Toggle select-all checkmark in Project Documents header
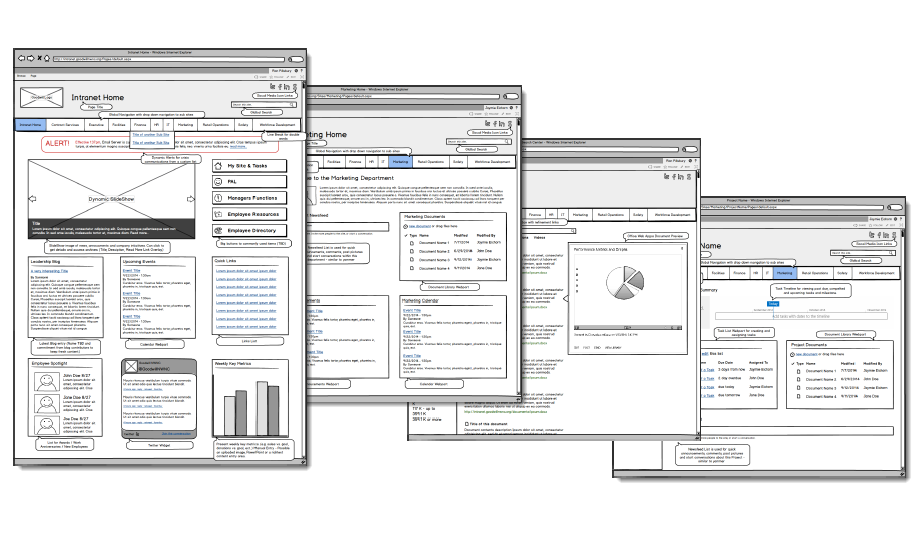This screenshot has height=538, width=920. tap(793, 364)
